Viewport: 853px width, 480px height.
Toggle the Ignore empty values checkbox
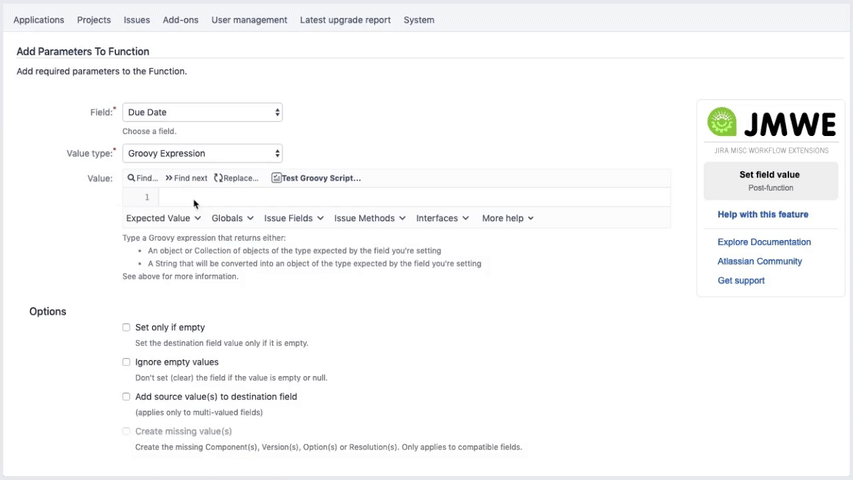coord(126,362)
